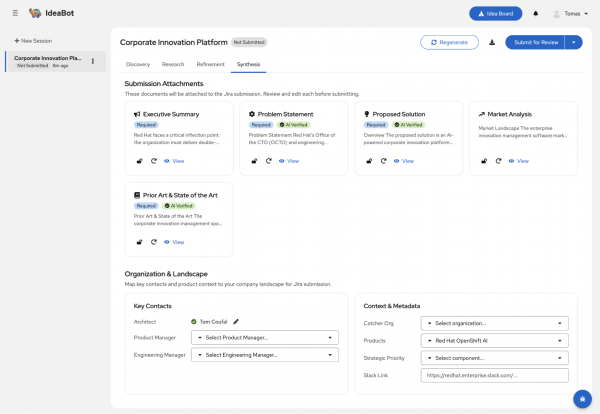Regenerate the Proposed Solution document
The height and width of the screenshot is (414, 600).
[383, 161]
